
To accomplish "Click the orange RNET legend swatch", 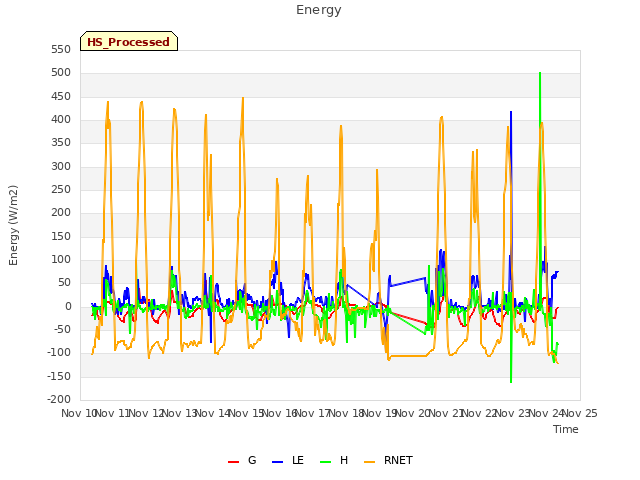I will click(x=369, y=462).
